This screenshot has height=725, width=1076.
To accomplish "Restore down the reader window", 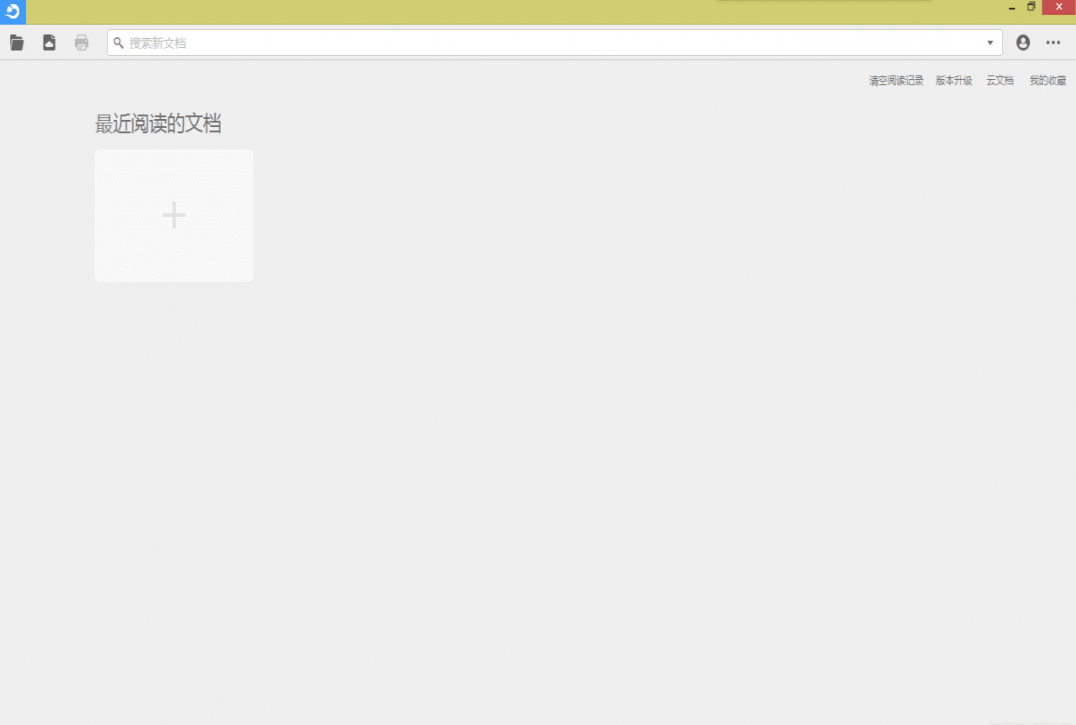I will [1031, 7].
